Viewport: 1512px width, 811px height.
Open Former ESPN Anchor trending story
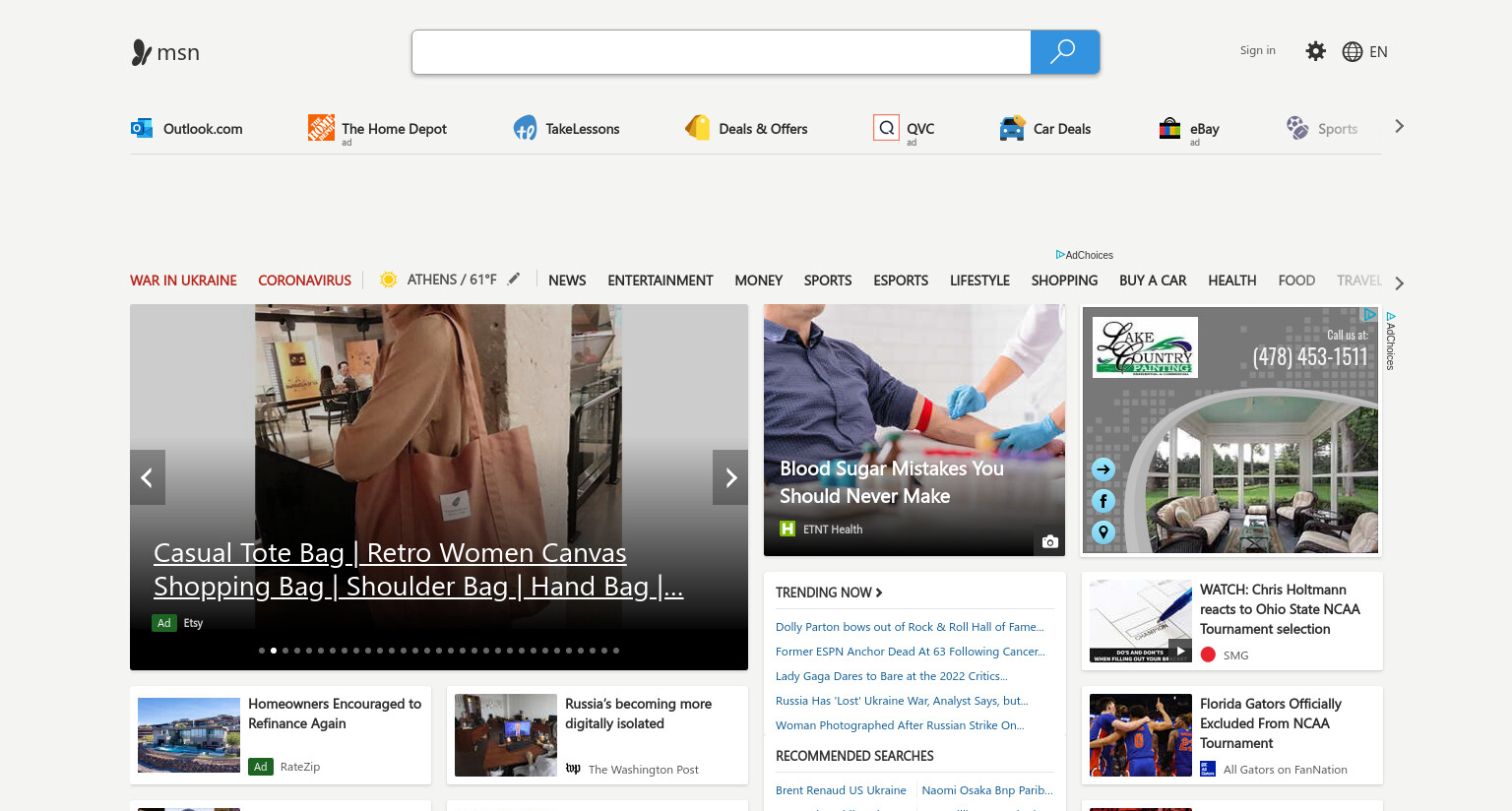coord(911,652)
